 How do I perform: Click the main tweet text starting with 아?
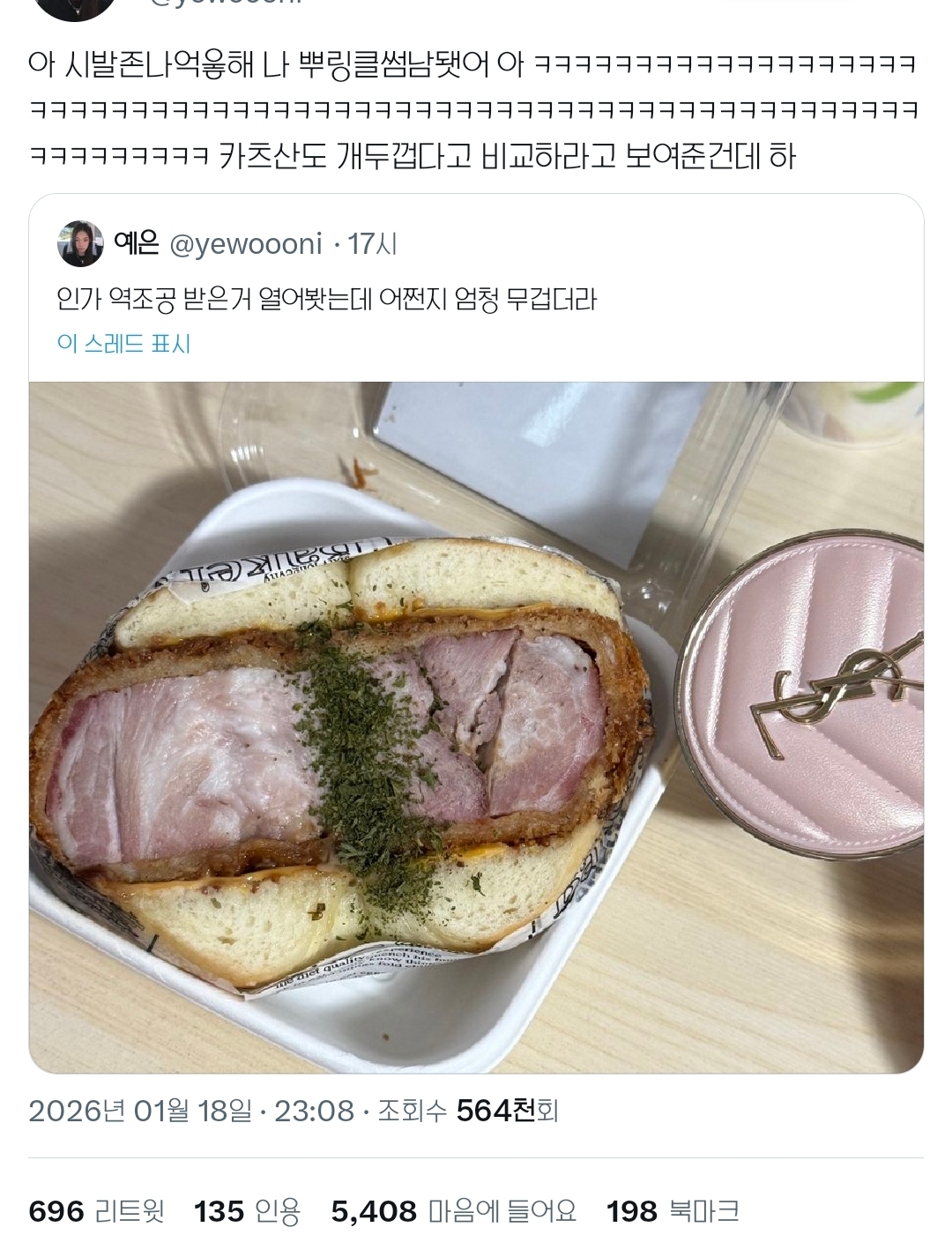click(x=474, y=110)
